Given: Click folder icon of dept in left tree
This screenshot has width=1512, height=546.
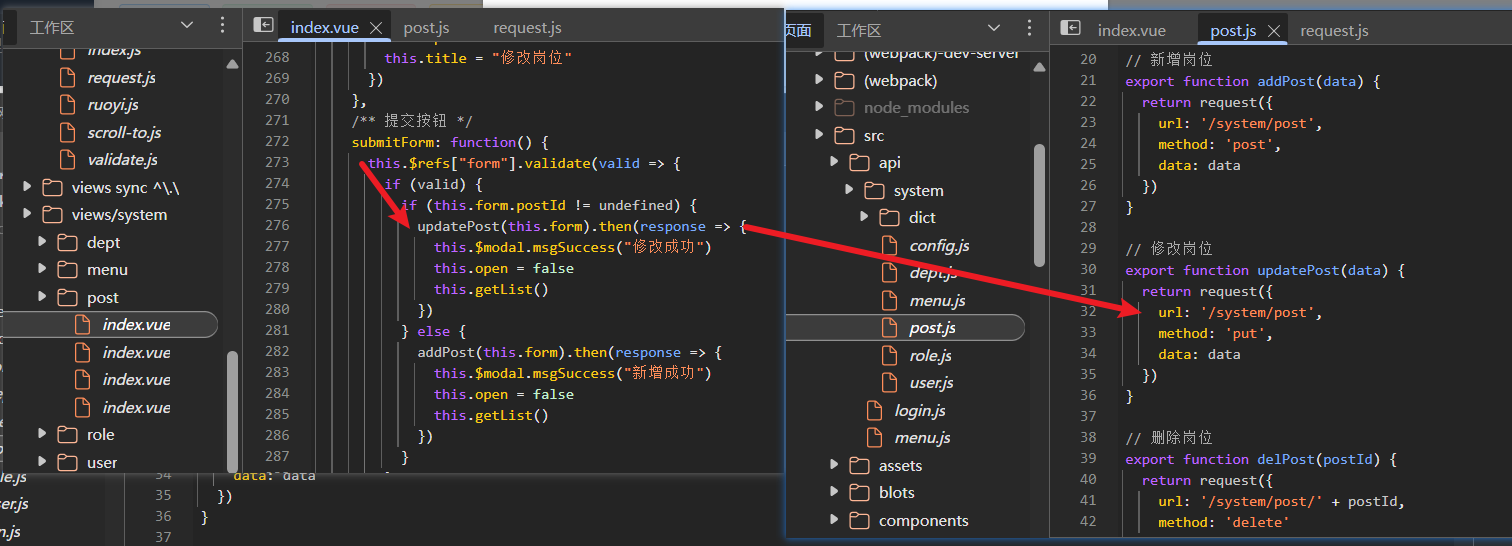Looking at the screenshot, I should (68, 242).
